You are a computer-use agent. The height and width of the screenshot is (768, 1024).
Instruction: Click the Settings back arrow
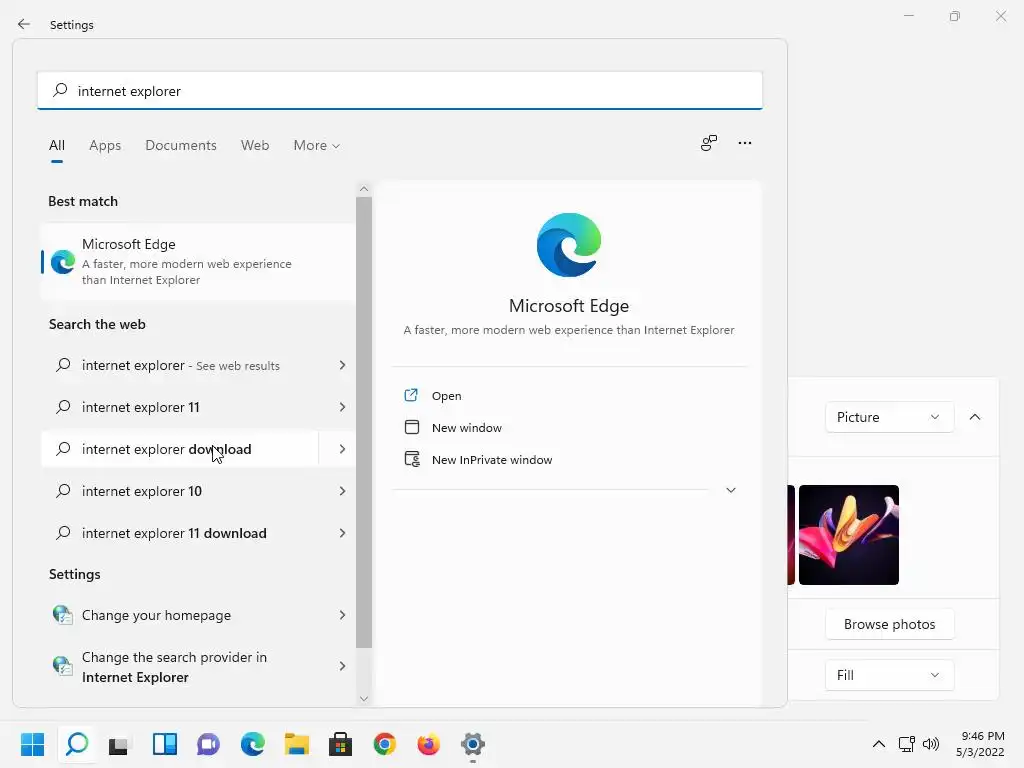point(24,24)
